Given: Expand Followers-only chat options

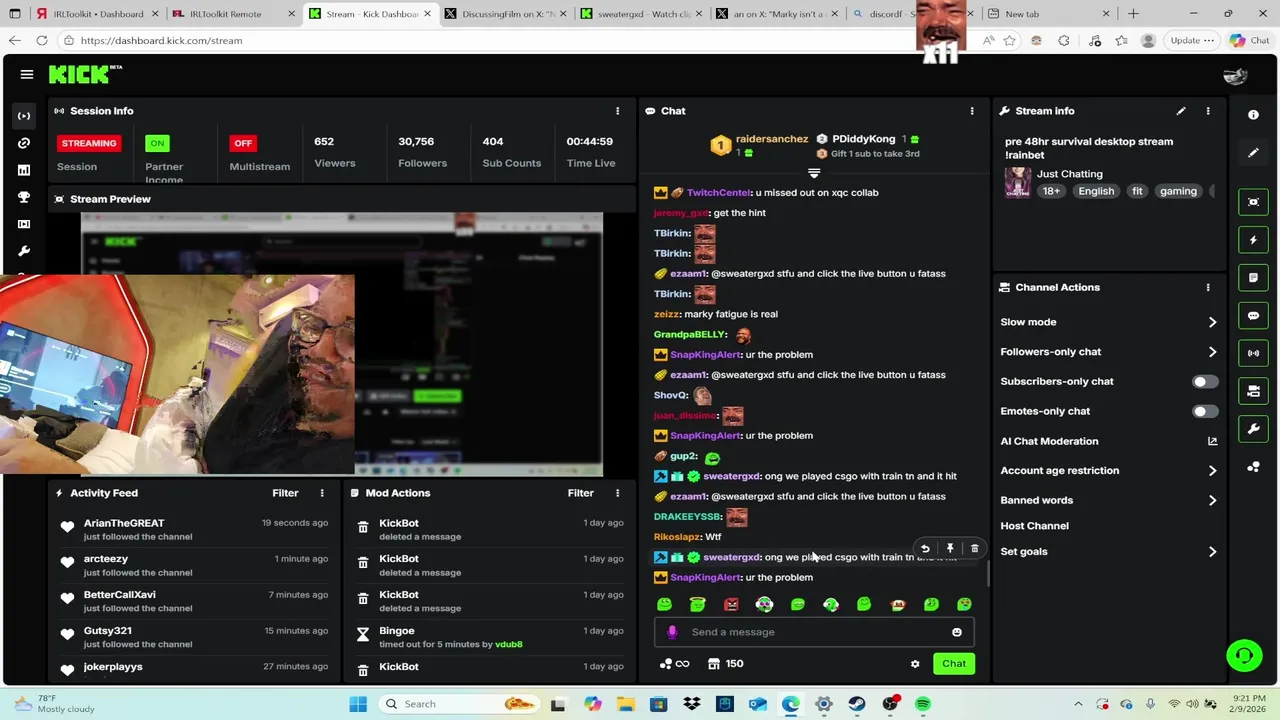Looking at the screenshot, I should pyautogui.click(x=1212, y=352).
